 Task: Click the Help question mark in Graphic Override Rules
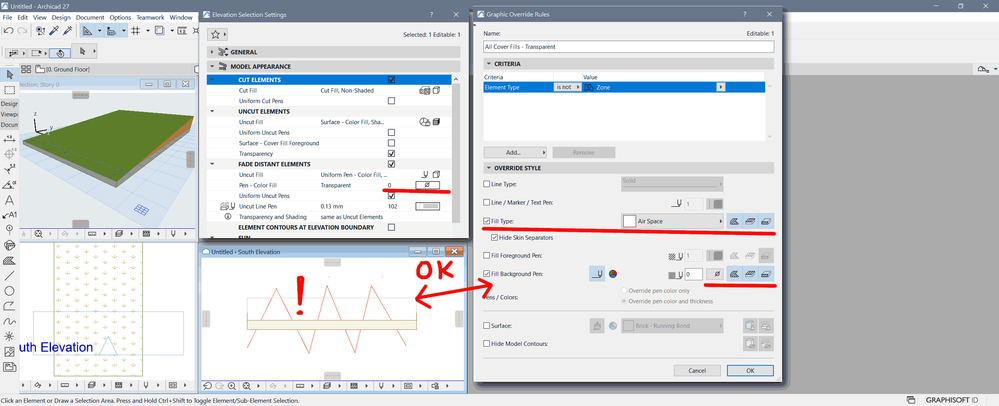(743, 13)
